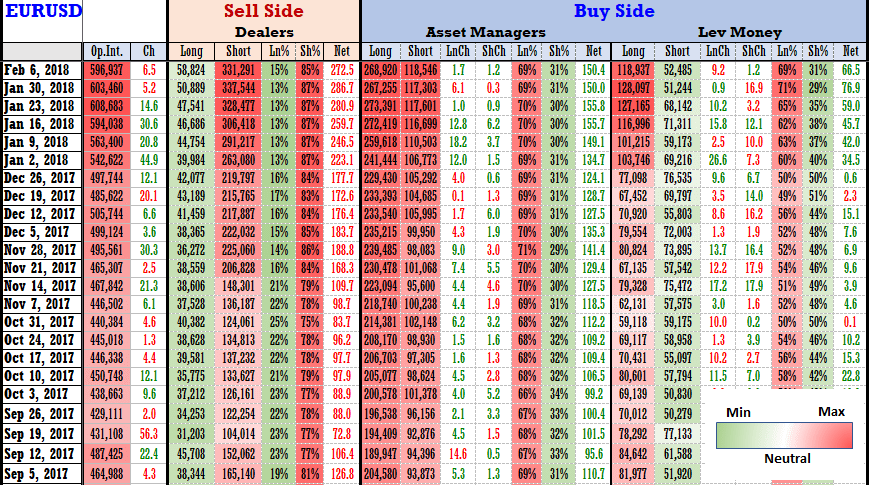Select the Op.Int. column header
The height and width of the screenshot is (485, 869).
[106, 51]
